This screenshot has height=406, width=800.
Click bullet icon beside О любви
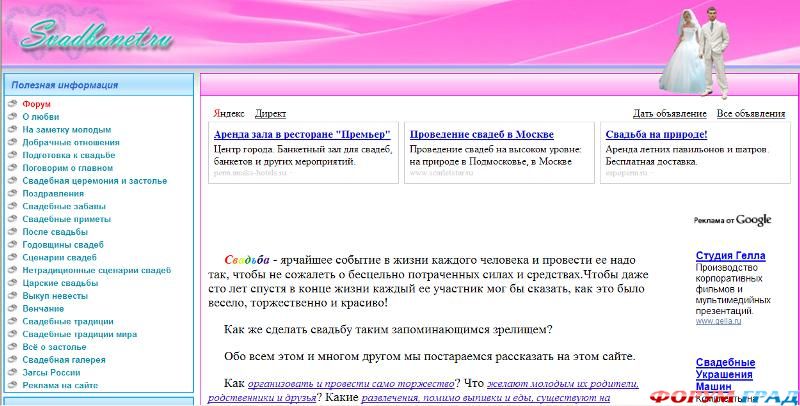[x=13, y=116]
